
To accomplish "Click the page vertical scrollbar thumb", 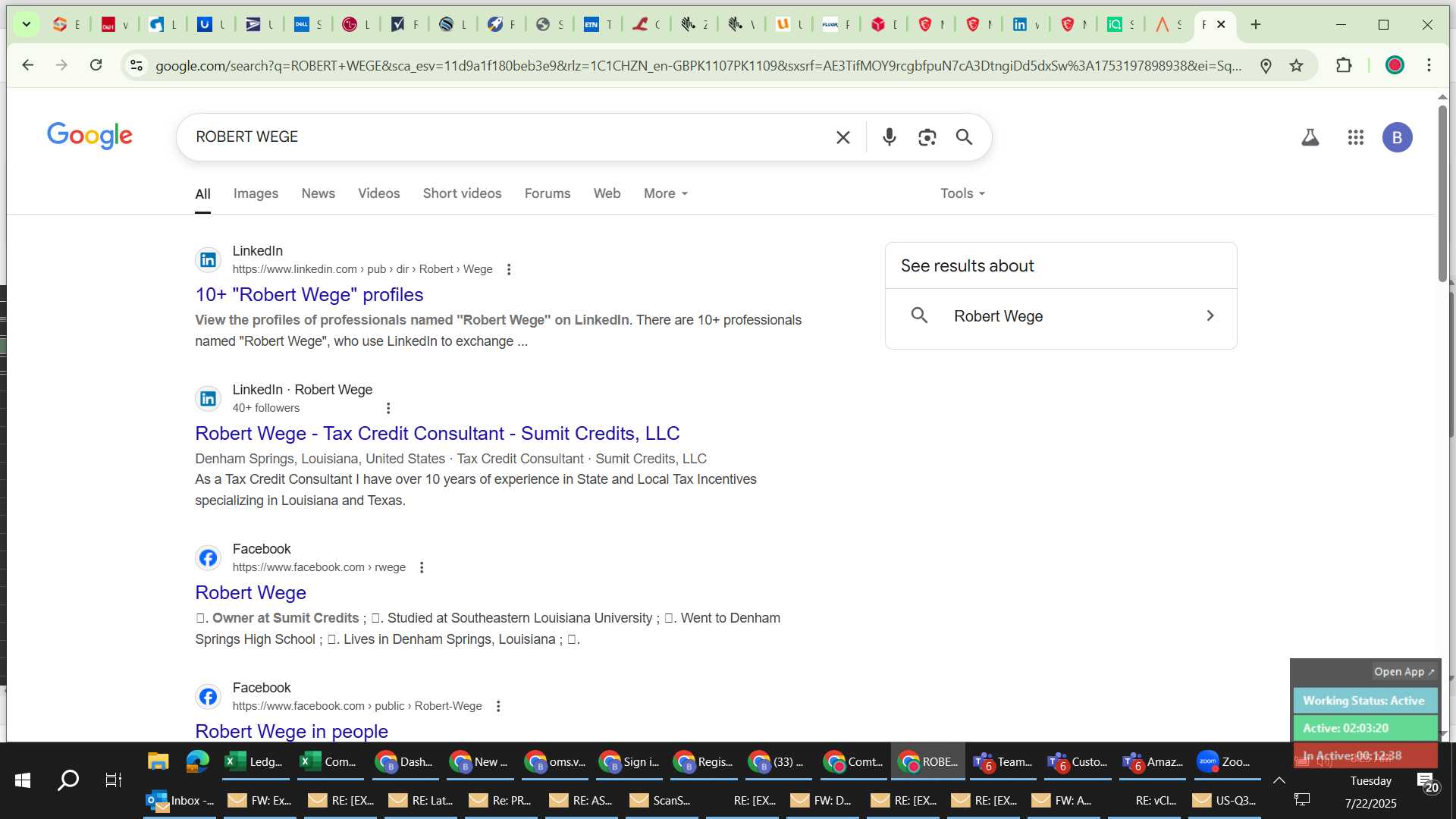I will (x=1442, y=194).
